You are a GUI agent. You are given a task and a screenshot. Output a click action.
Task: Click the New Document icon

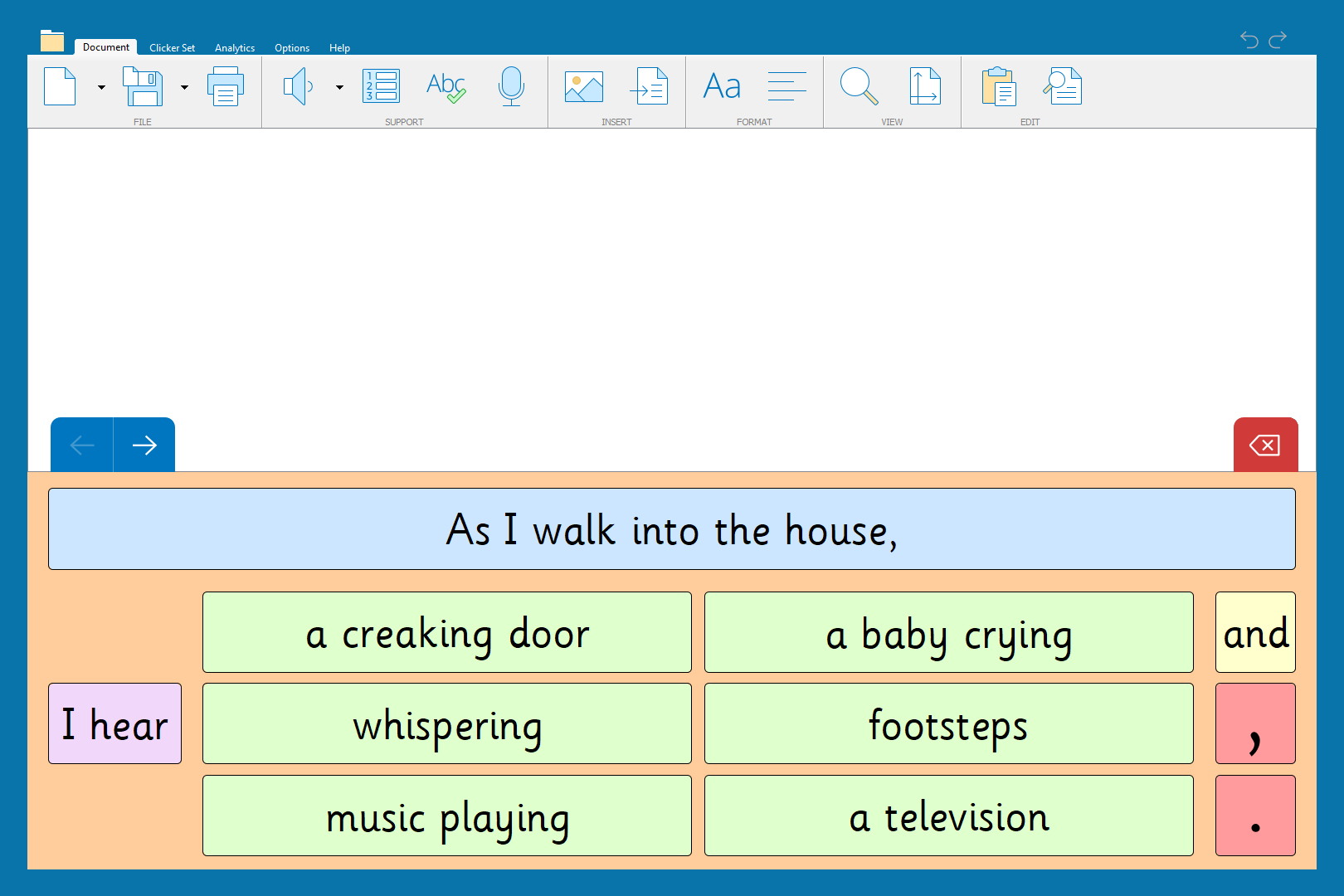click(x=60, y=86)
